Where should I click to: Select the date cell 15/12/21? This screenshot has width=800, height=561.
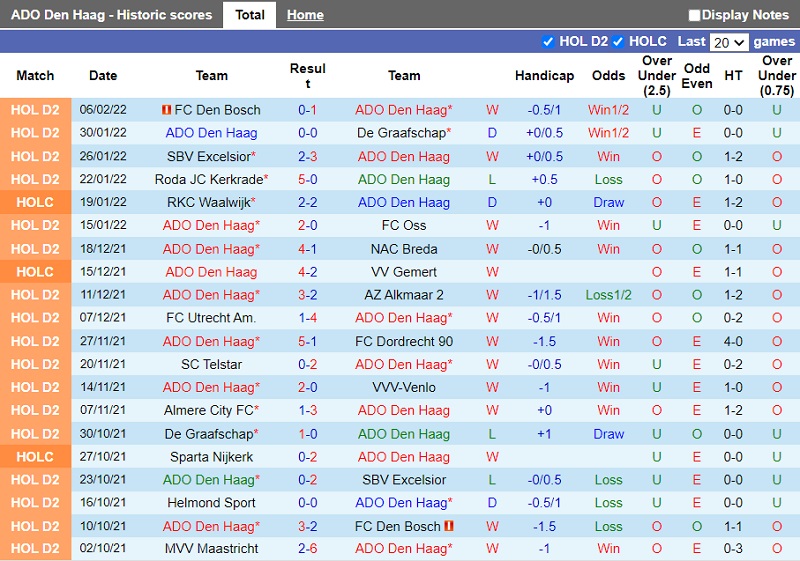point(103,272)
